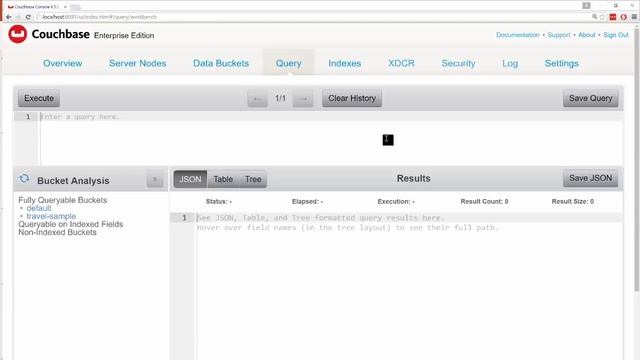Go to next query in history
The height and width of the screenshot is (360, 640).
point(303,99)
